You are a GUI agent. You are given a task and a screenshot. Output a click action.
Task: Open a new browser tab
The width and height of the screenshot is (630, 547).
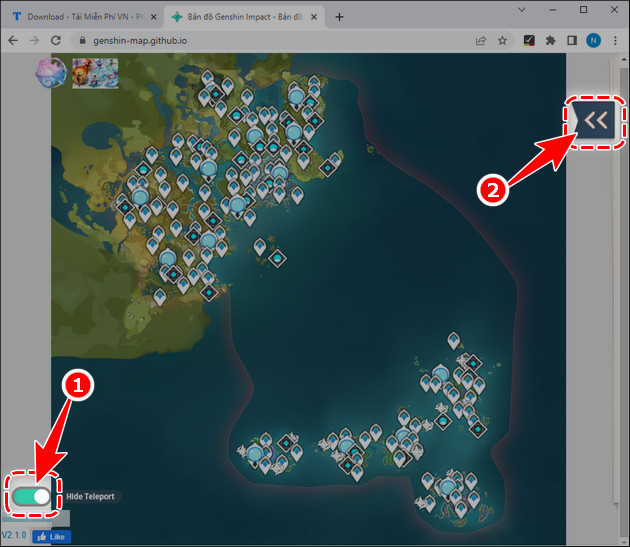click(340, 17)
